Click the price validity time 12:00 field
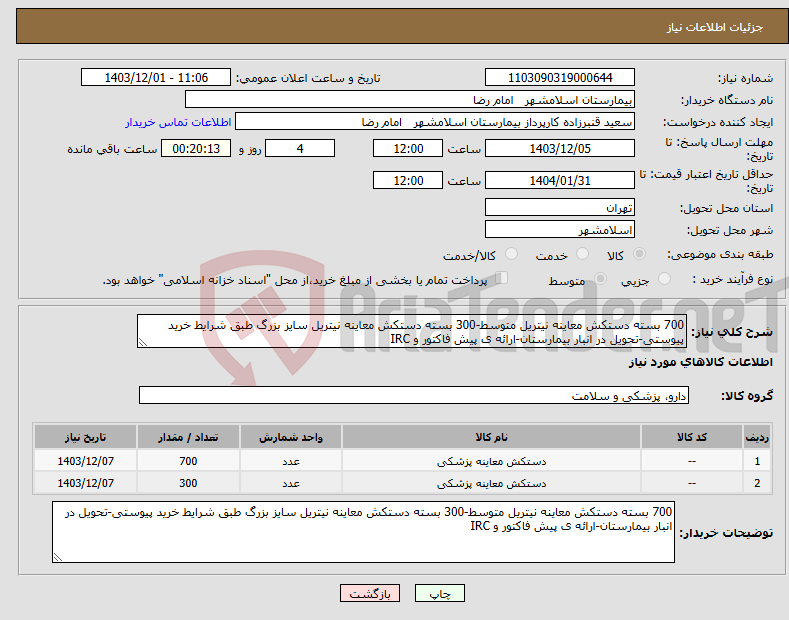Screen dimensions: 789x620 click(x=408, y=180)
